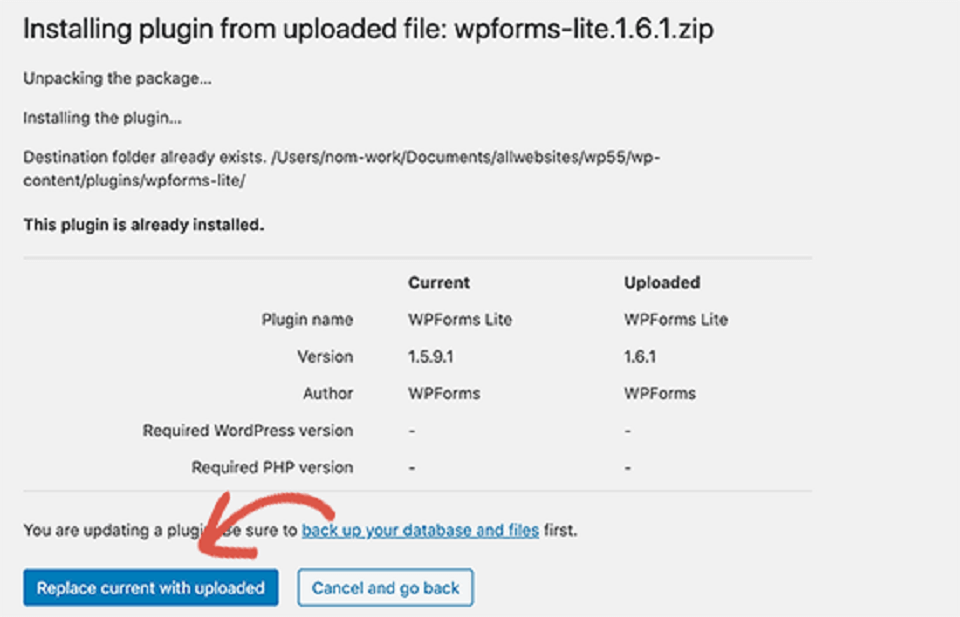This screenshot has width=960, height=617.
Task: Open the back up your database and files link
Action: click(x=420, y=530)
